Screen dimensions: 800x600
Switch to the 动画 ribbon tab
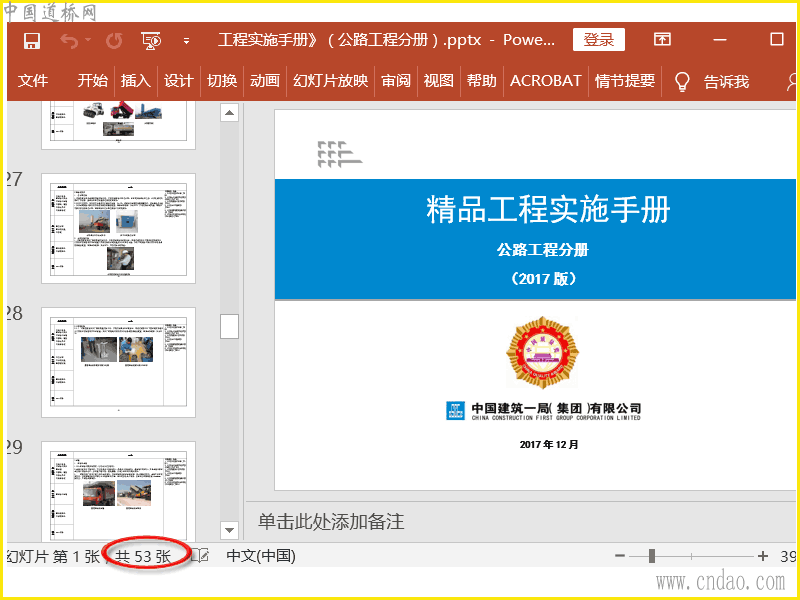point(265,81)
